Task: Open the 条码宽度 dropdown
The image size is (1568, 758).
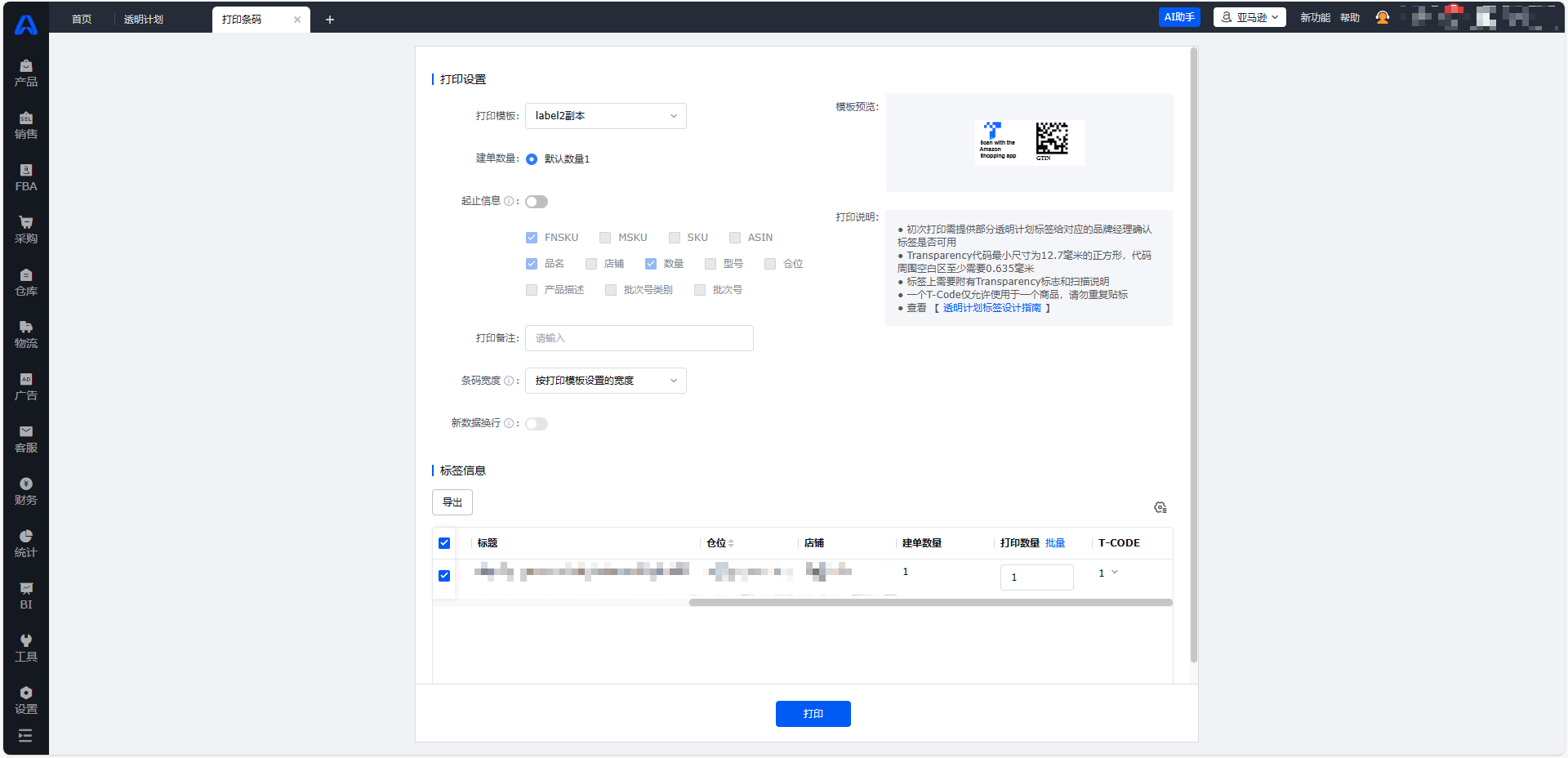Action: click(x=605, y=381)
